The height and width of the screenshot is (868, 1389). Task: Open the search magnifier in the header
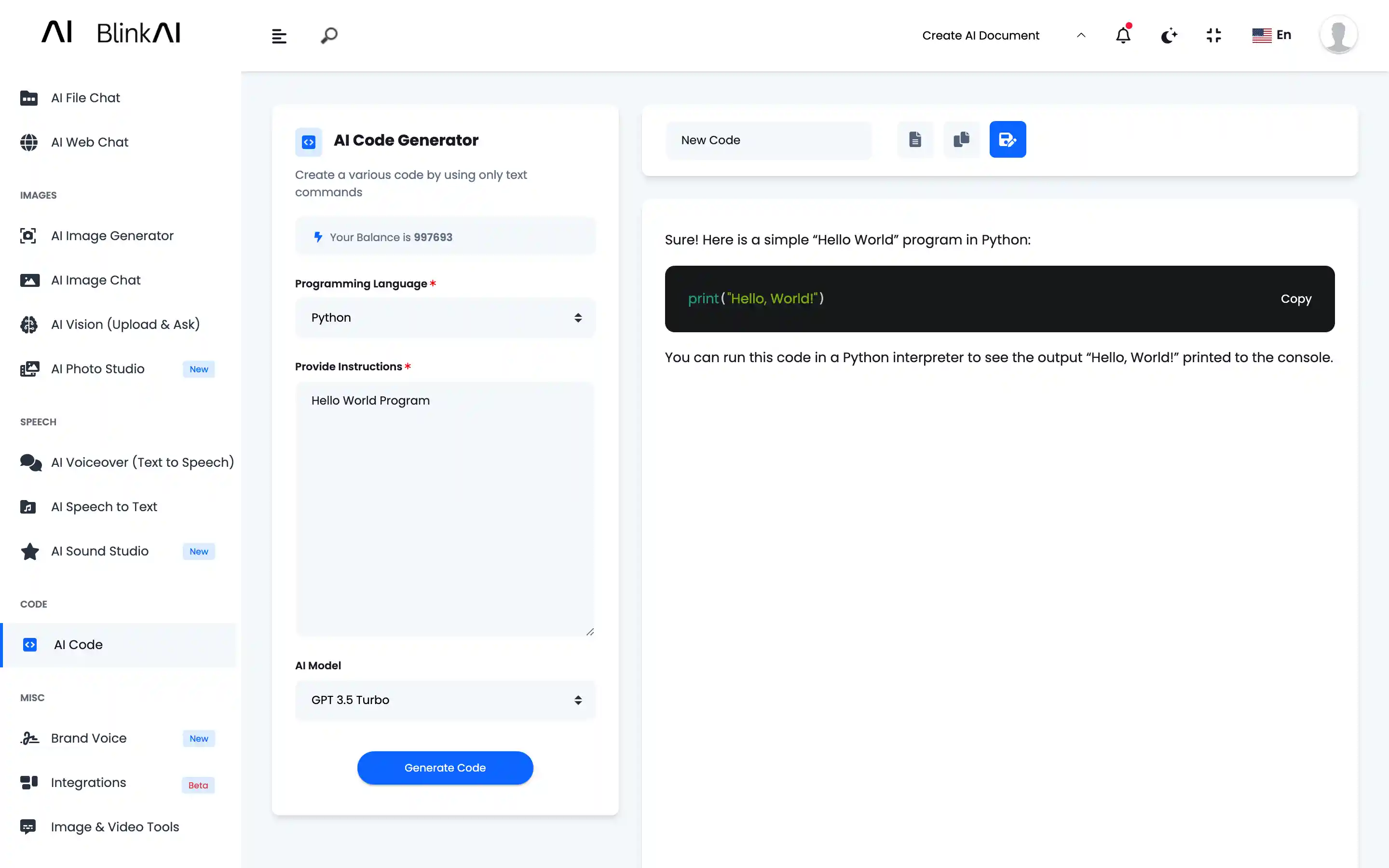[x=328, y=35]
